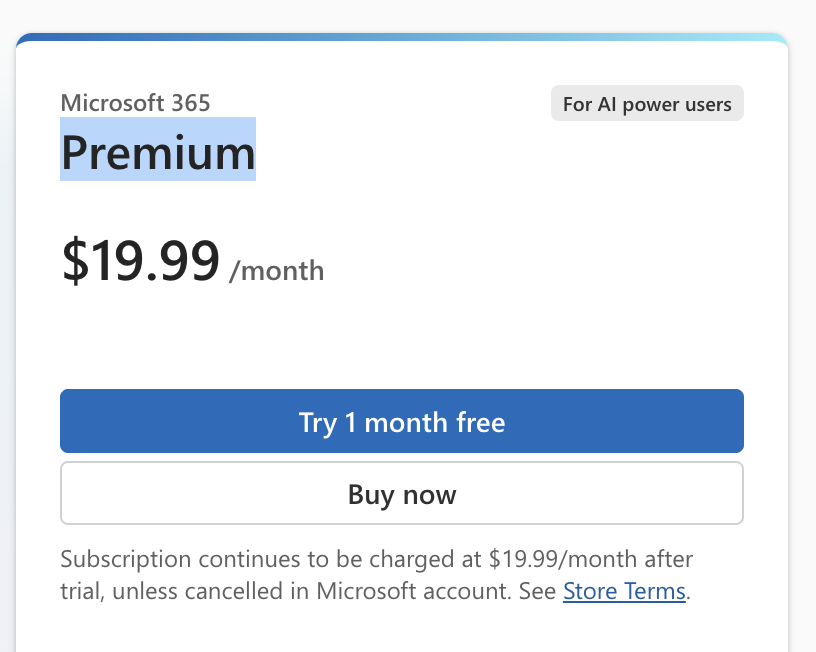The height and width of the screenshot is (652, 816).
Task: Click the Try 1 month free button
Action: [401, 421]
